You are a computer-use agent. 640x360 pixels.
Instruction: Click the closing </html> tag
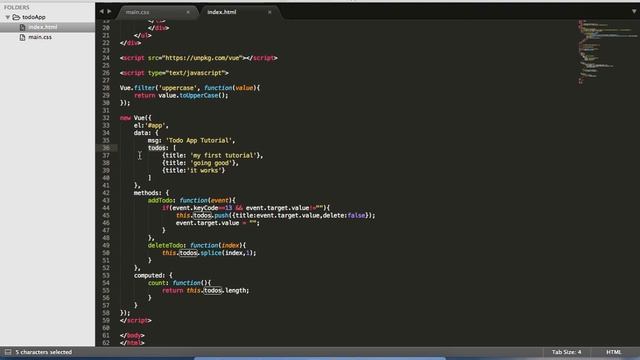click(132, 343)
